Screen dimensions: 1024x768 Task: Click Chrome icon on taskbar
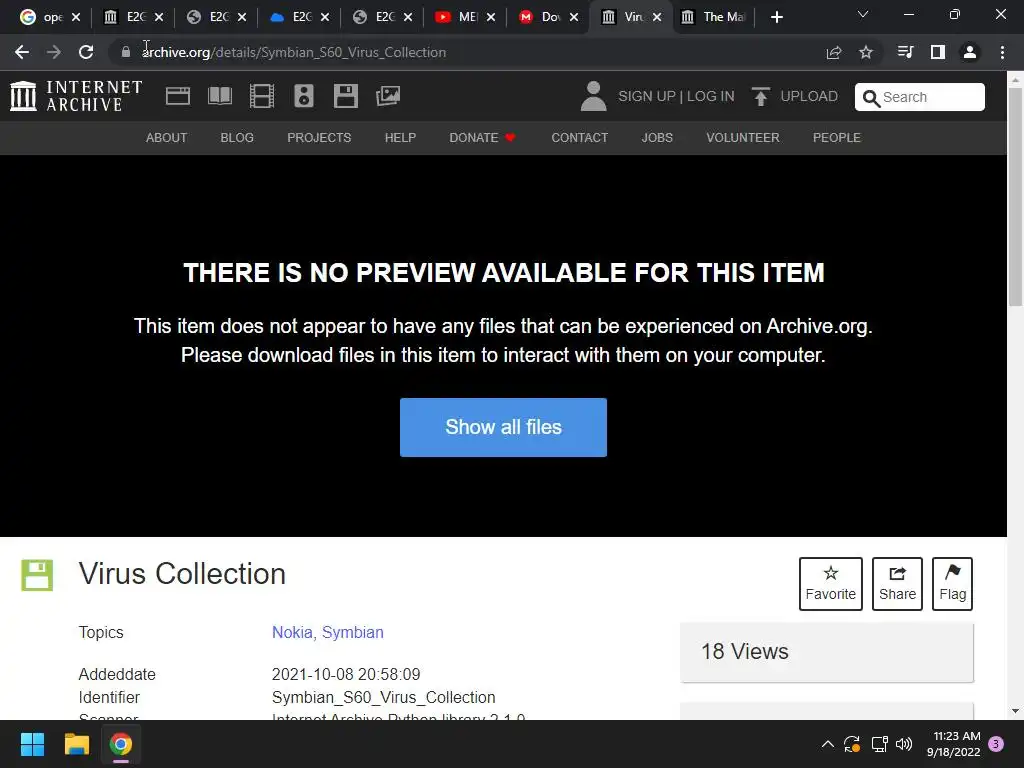point(121,744)
